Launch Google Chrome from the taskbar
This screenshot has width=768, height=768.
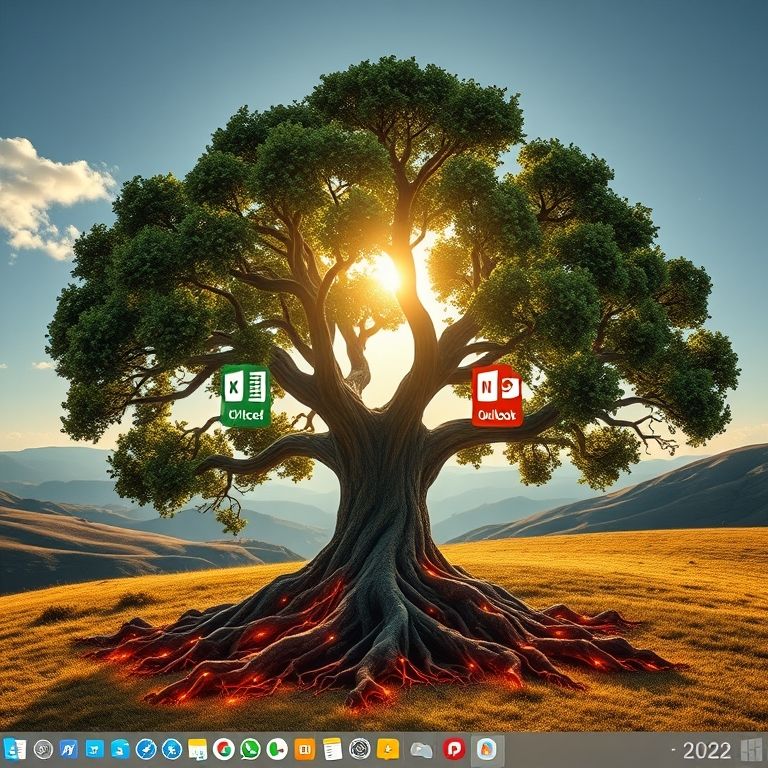coord(224,749)
